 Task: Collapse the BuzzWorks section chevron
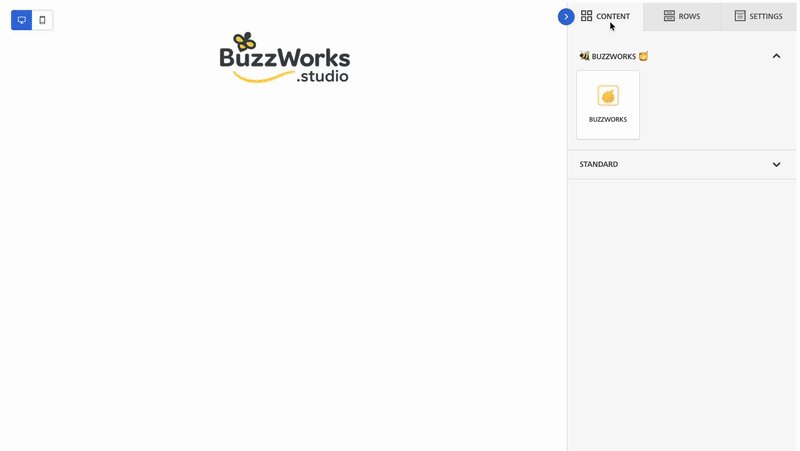(776, 56)
